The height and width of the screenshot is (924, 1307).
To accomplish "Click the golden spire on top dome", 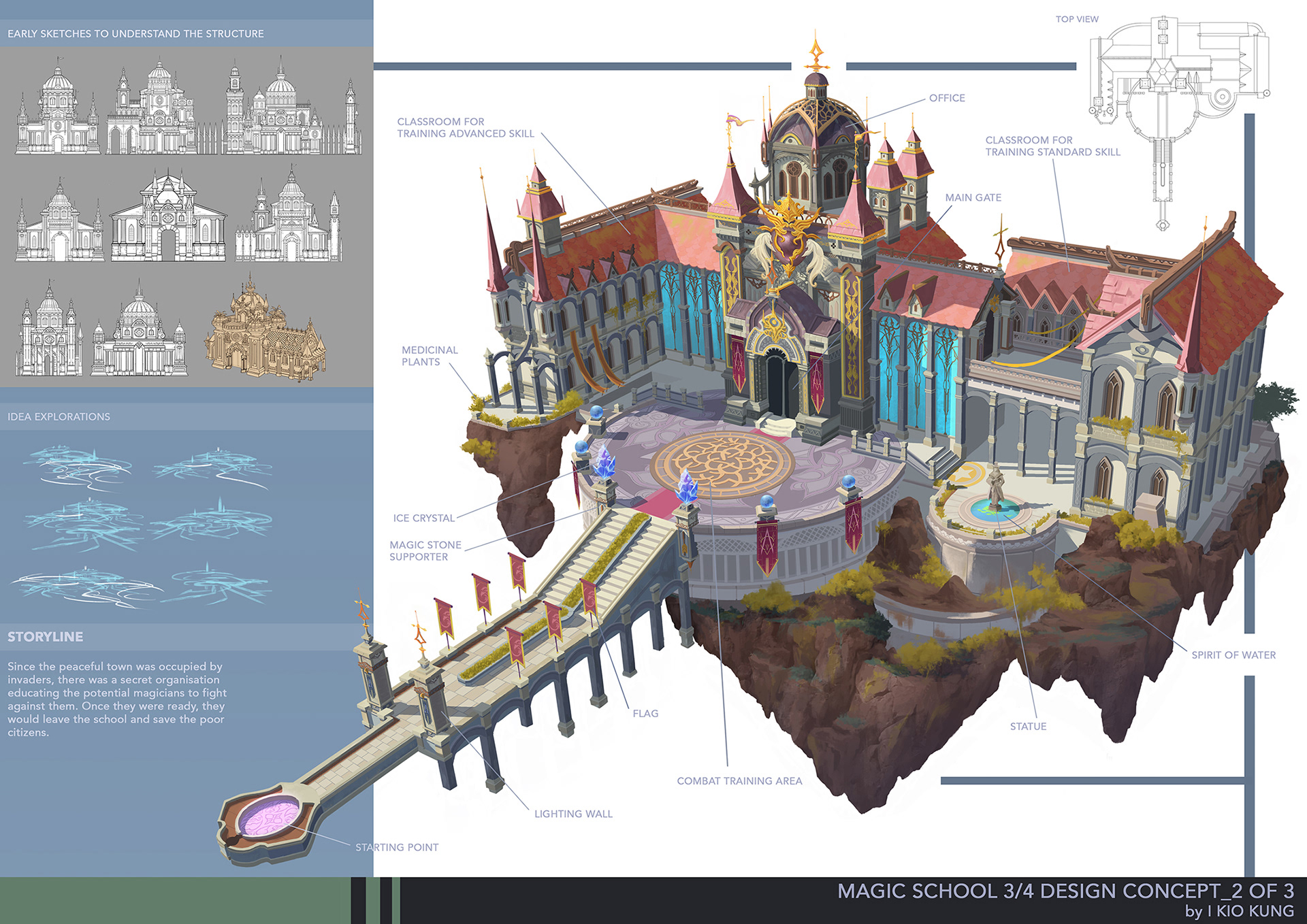I will pos(816,53).
